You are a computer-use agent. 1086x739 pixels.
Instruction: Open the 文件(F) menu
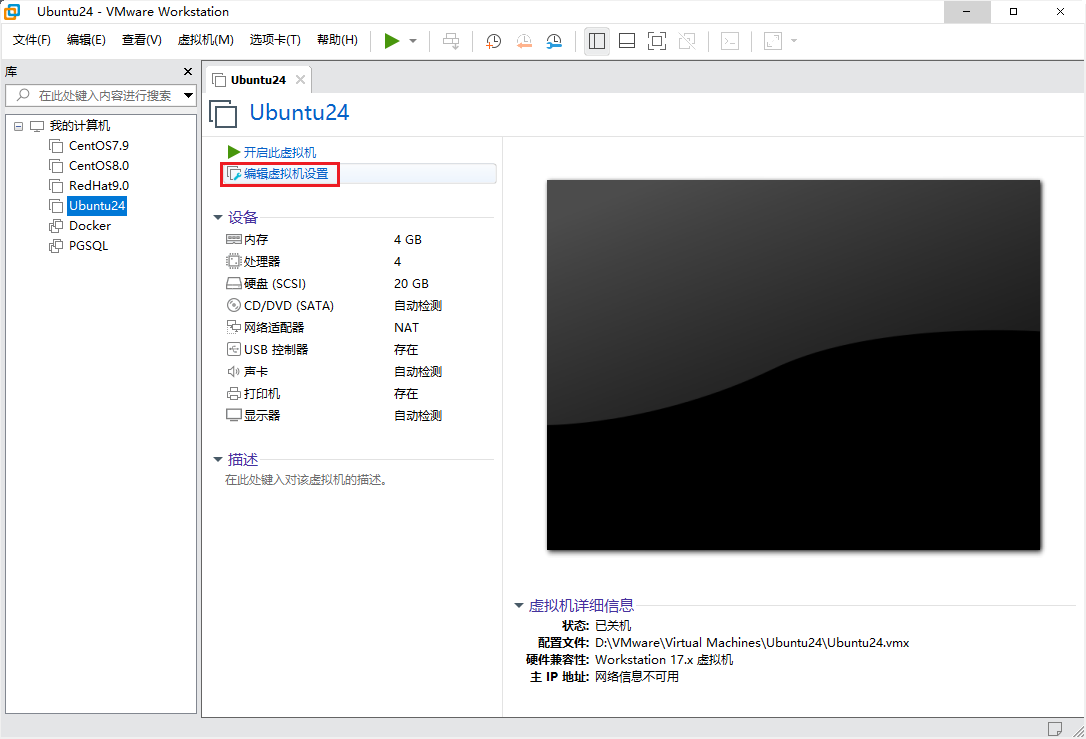click(x=32, y=40)
